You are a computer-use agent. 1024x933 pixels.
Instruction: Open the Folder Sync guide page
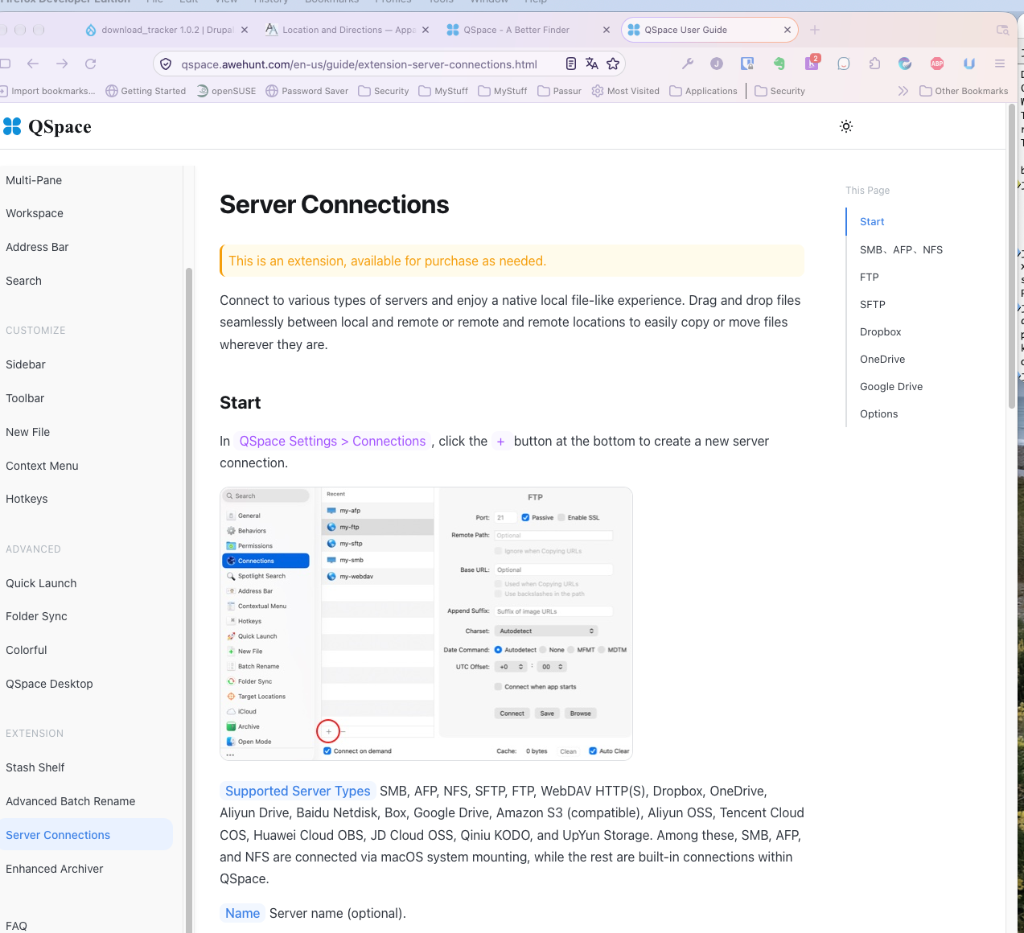tap(37, 616)
